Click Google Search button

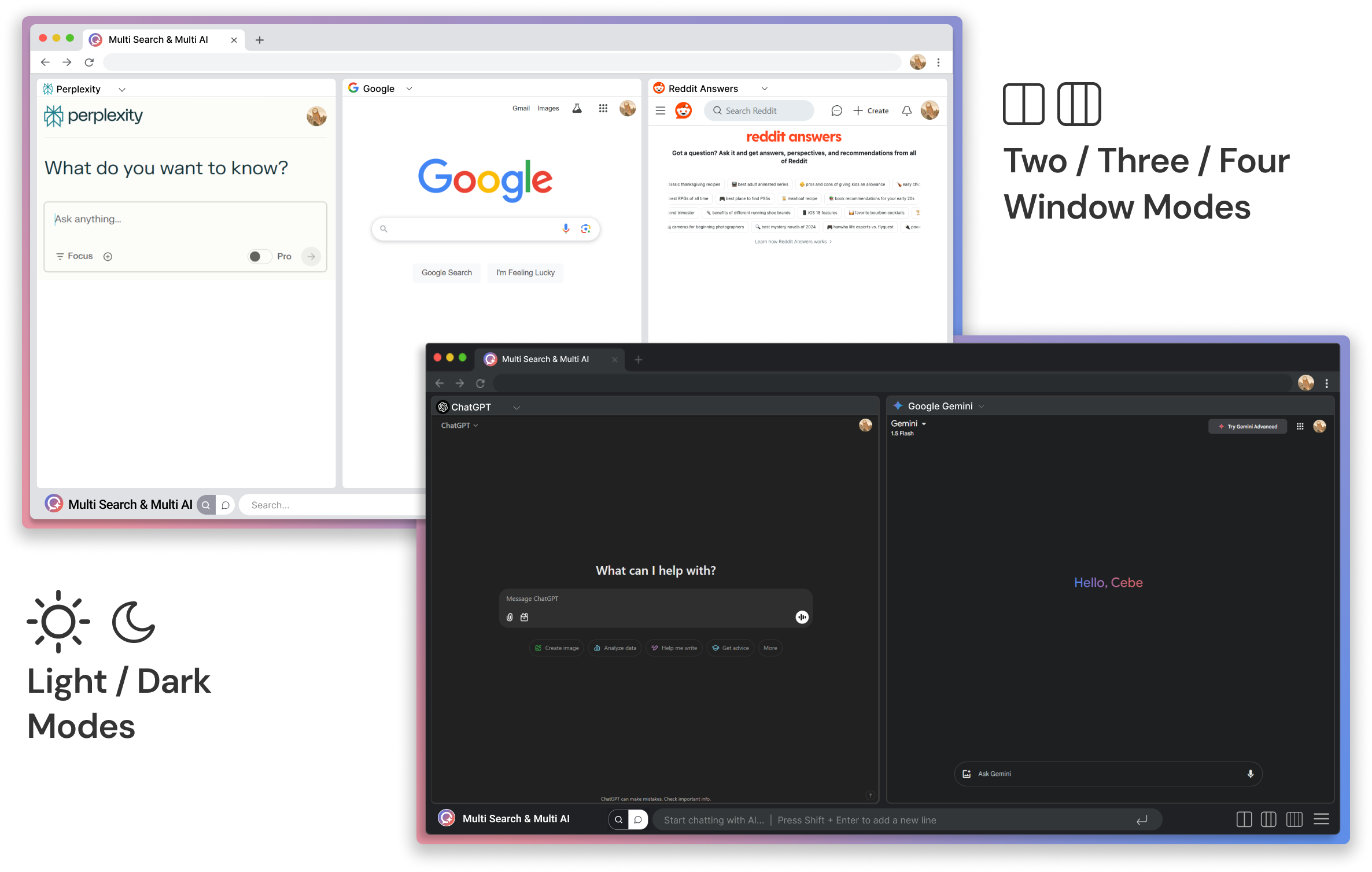447,272
